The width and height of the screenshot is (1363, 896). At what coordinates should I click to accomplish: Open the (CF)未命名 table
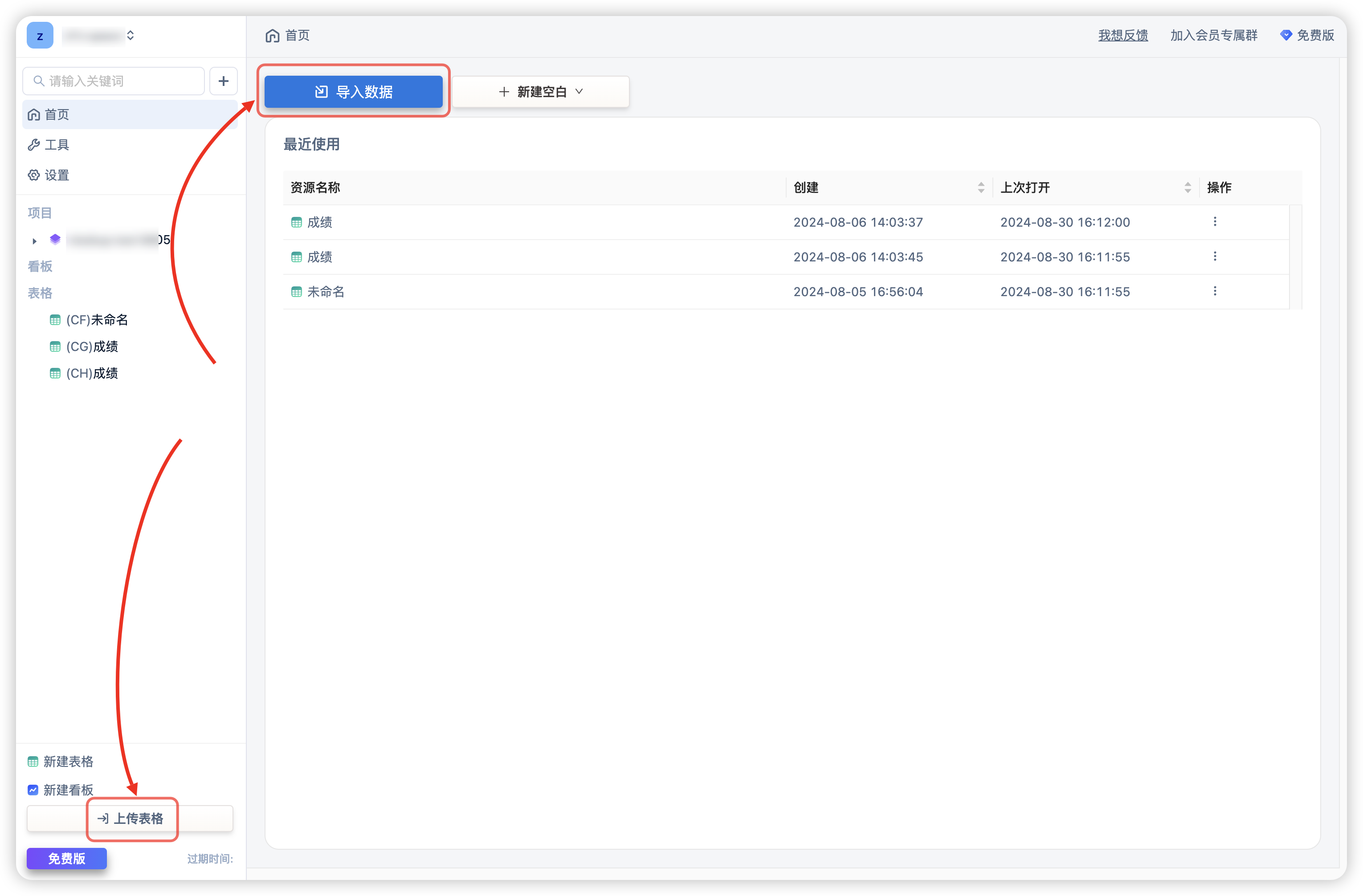[x=89, y=320]
